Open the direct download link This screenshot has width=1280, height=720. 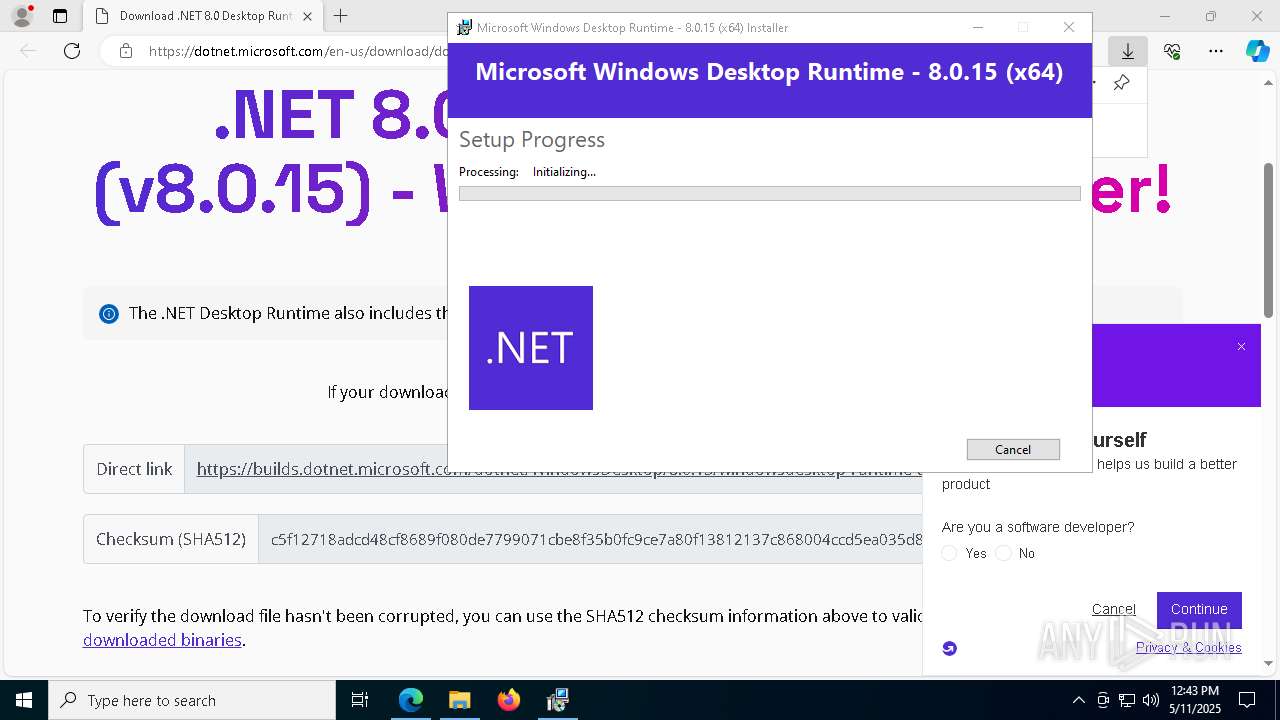click(559, 469)
